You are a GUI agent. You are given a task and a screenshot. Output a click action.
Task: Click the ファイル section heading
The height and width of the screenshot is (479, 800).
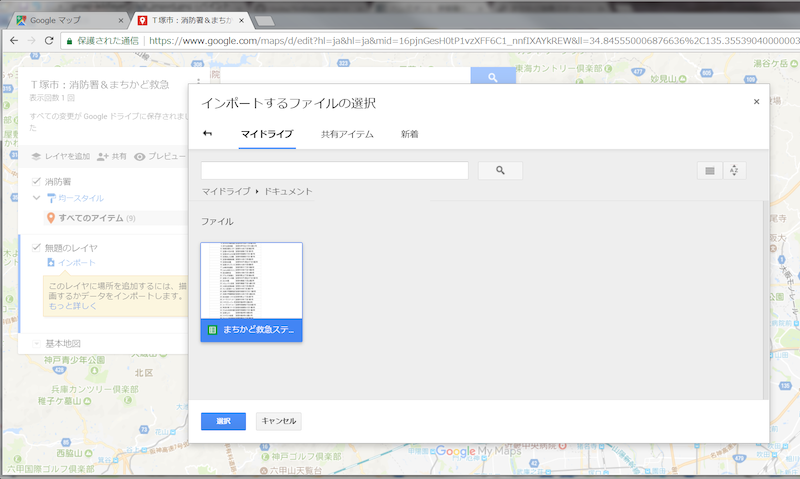[x=217, y=221]
